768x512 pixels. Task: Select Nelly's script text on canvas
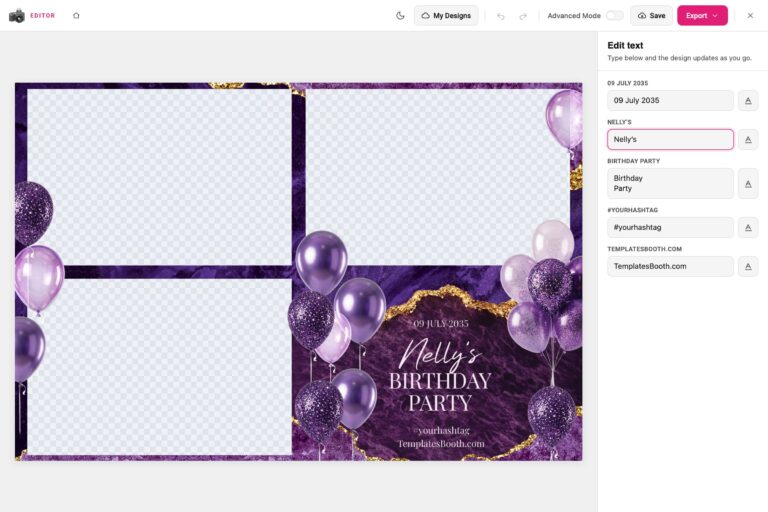click(439, 354)
